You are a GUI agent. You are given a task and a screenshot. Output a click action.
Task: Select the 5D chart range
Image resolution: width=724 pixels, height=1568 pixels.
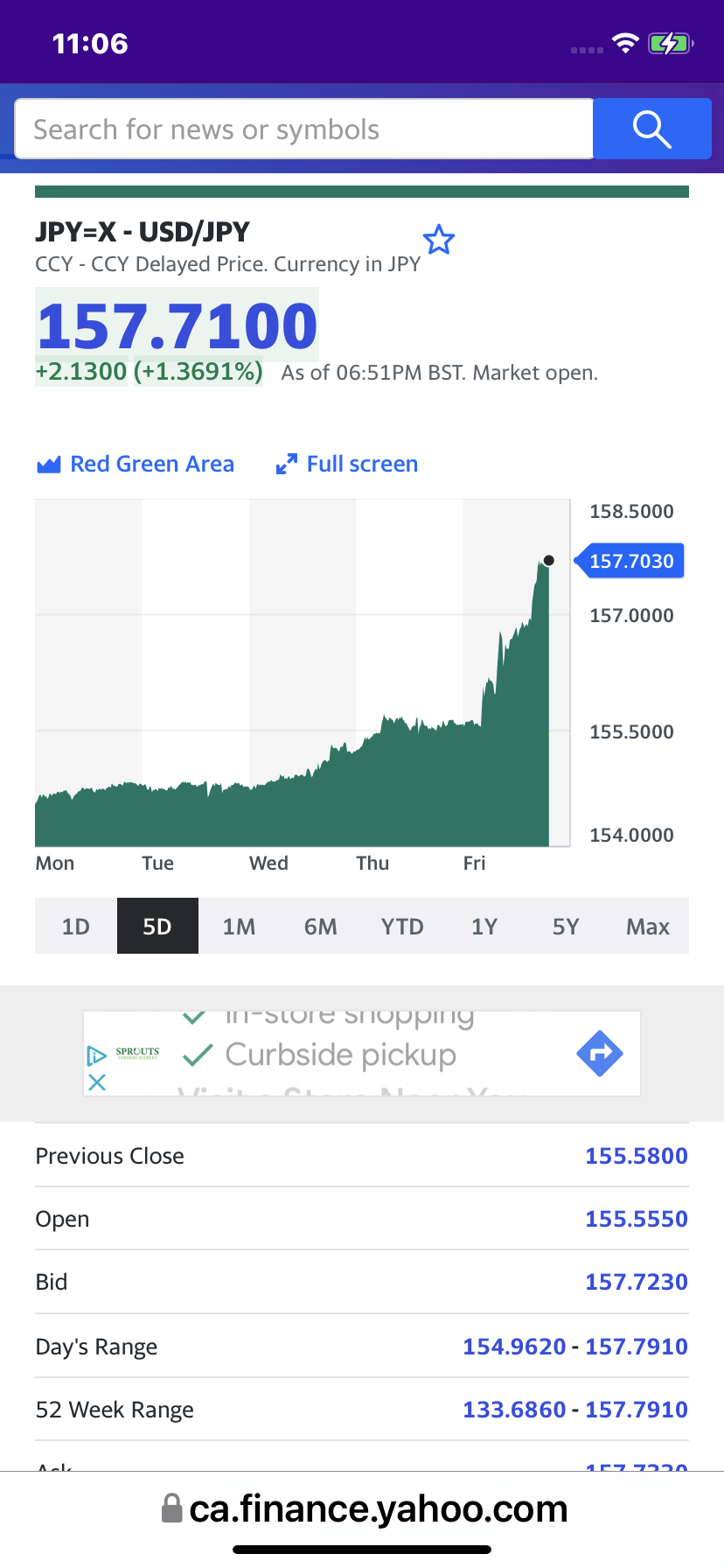[x=157, y=926]
